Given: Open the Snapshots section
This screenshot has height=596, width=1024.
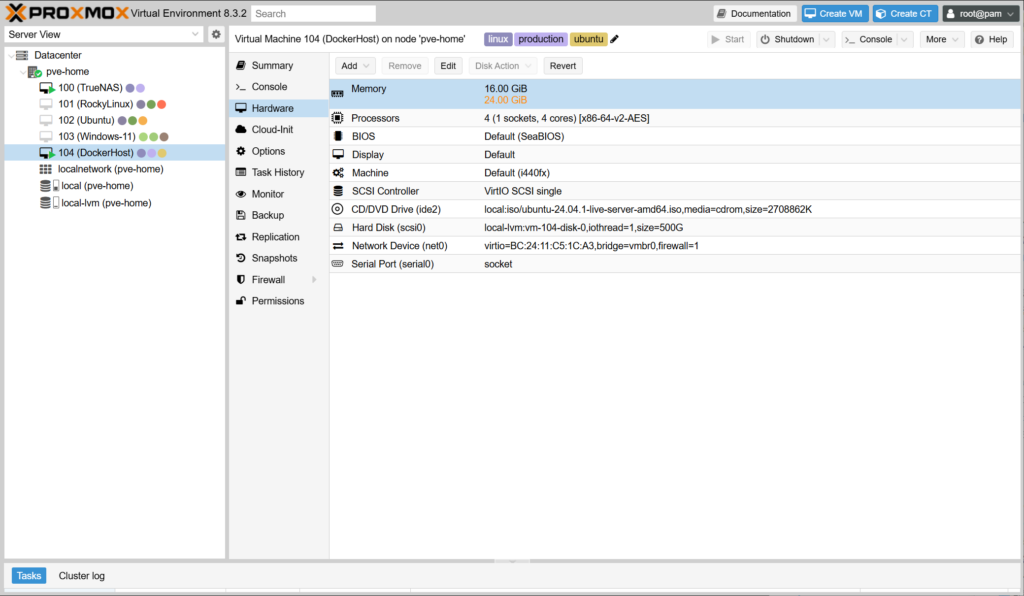Looking at the screenshot, I should pos(274,258).
